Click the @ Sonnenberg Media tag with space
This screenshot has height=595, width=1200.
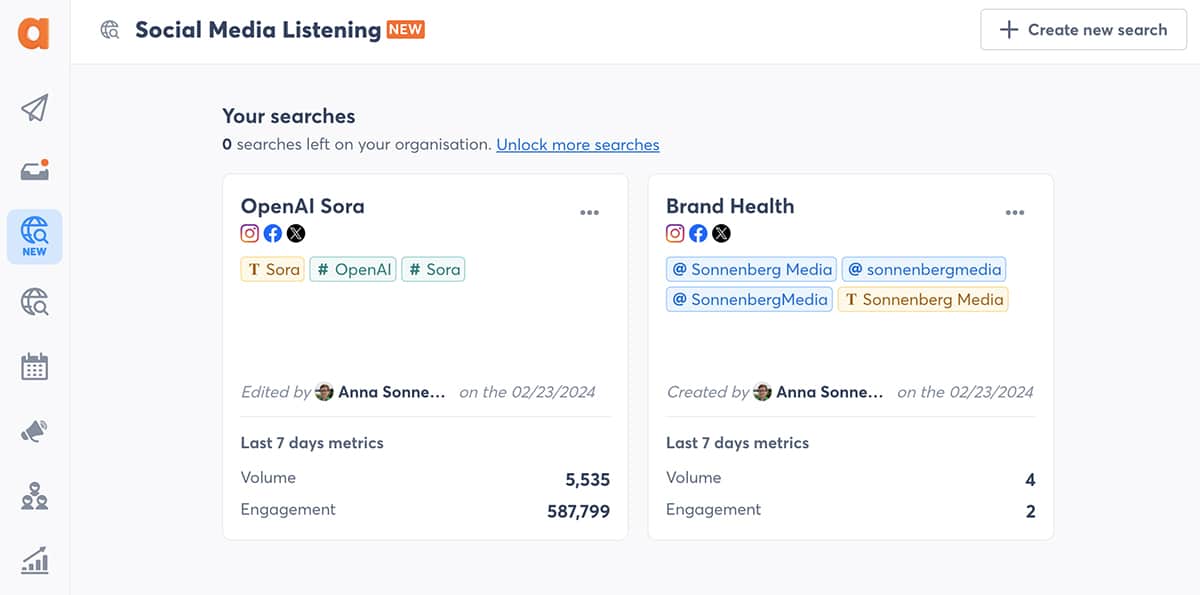click(751, 269)
